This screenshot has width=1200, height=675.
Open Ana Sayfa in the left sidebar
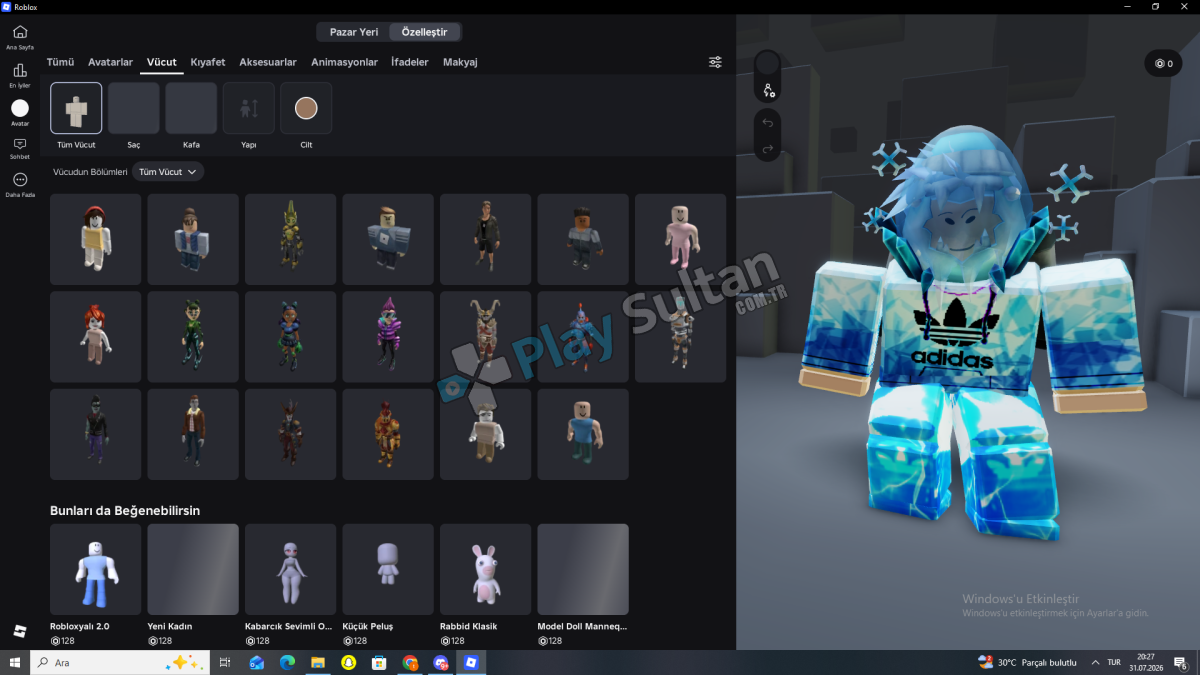click(x=19, y=37)
